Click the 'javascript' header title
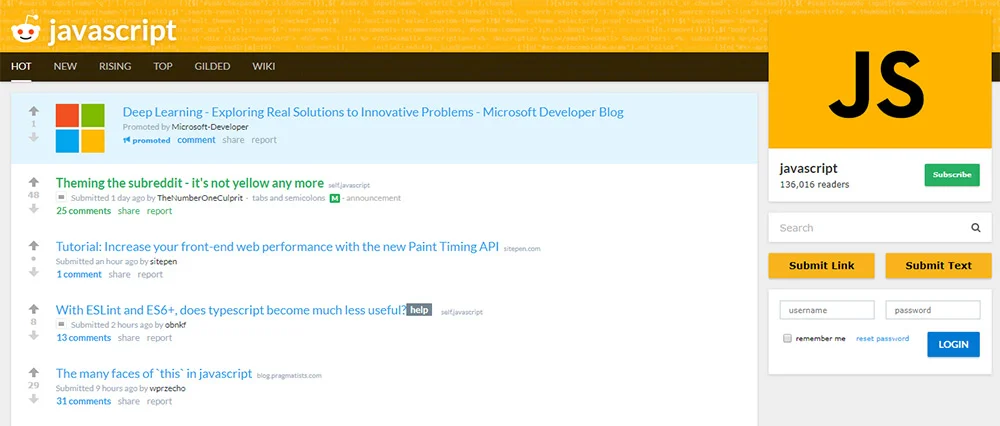 click(x=112, y=31)
